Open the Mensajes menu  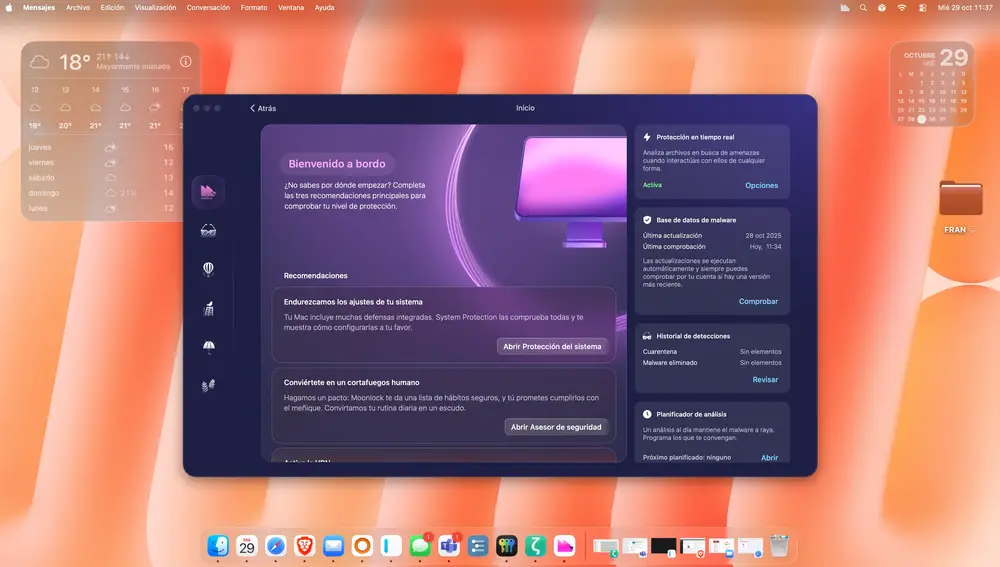click(x=39, y=8)
